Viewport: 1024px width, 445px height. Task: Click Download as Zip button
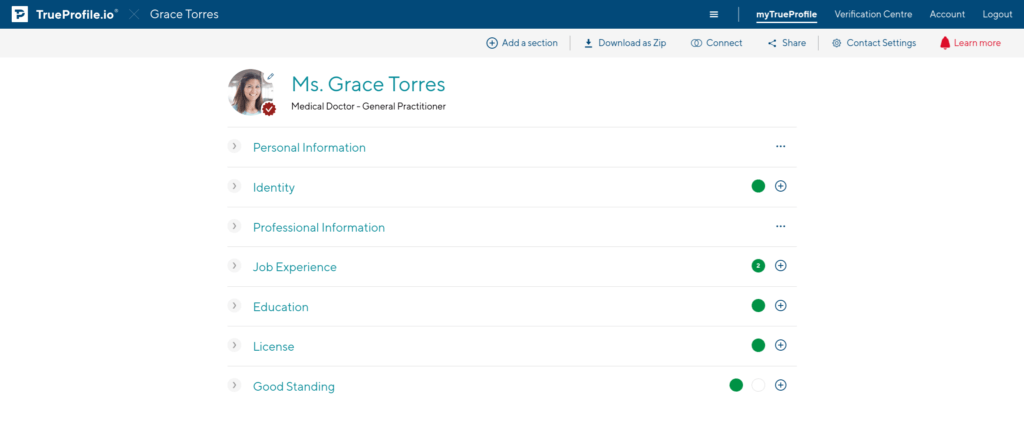tap(625, 43)
